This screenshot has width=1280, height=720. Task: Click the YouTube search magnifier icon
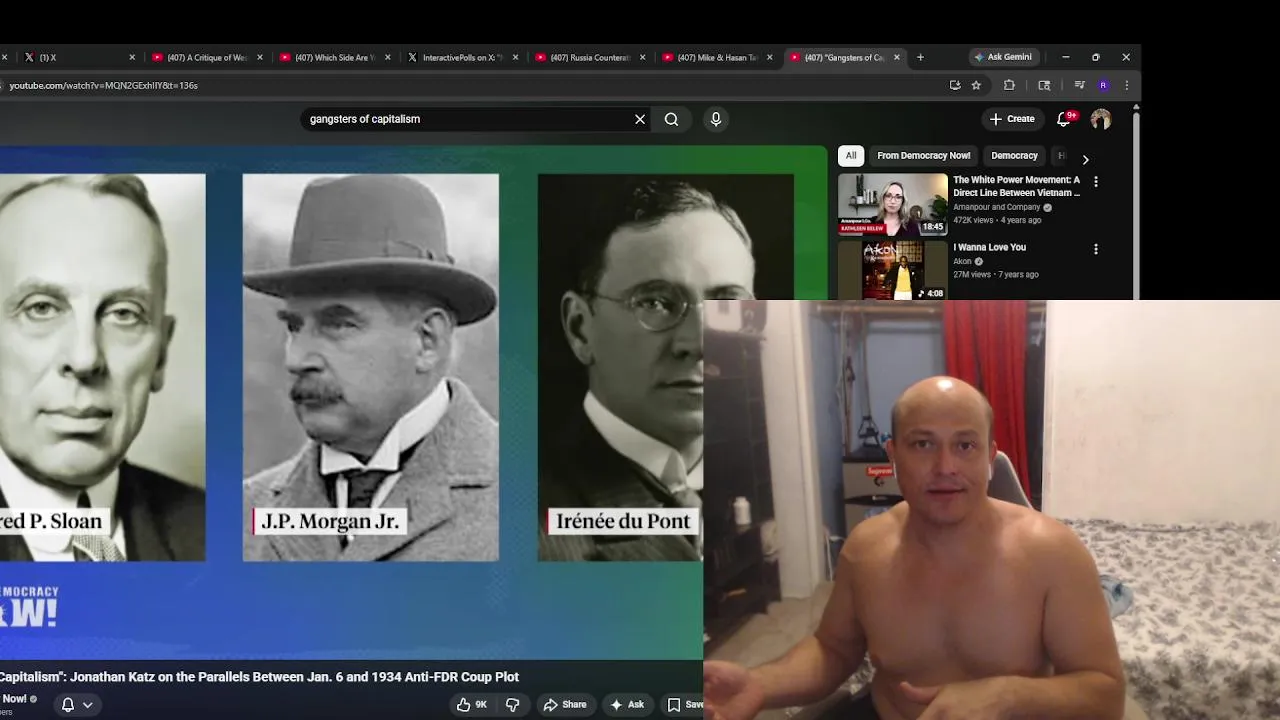[x=671, y=119]
